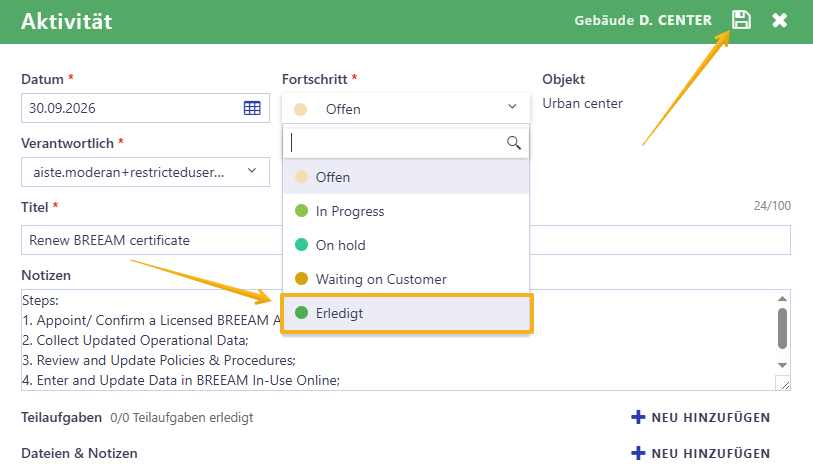Screen dimensions: 813x467
Task: Click the notes scrollbar up arrow
Action: point(782,299)
